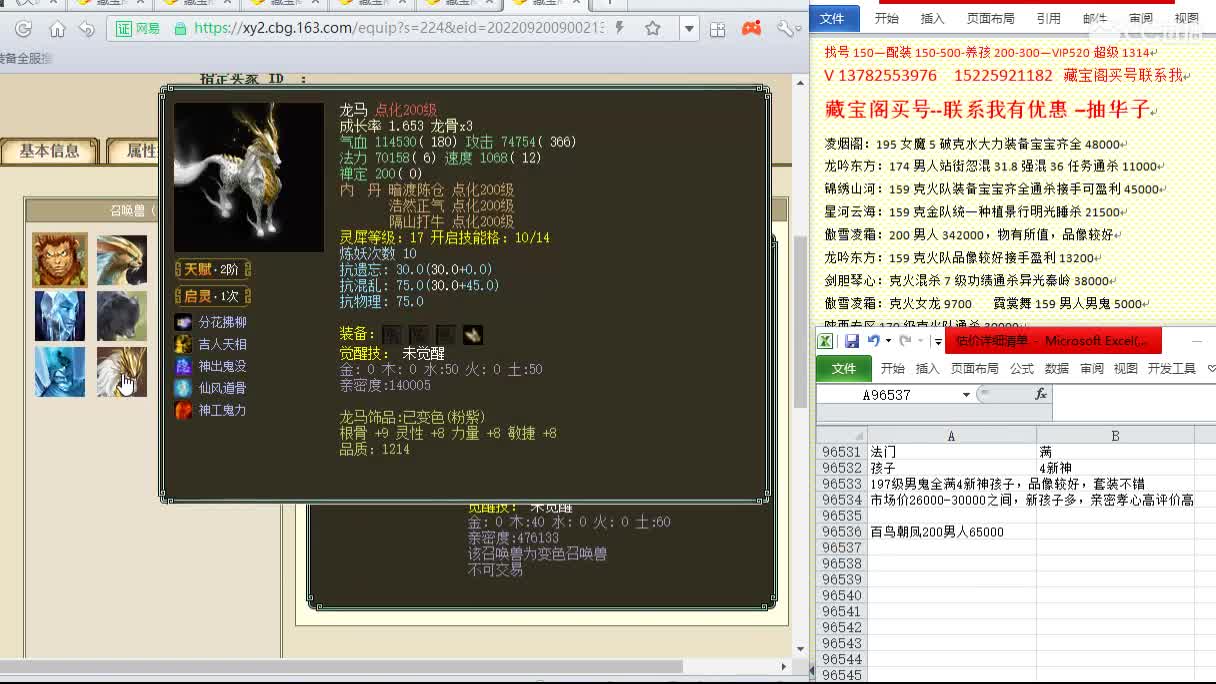1216x684 pixels.
Task: Click the browser undo-back arrow icon
Action: (x=87, y=29)
